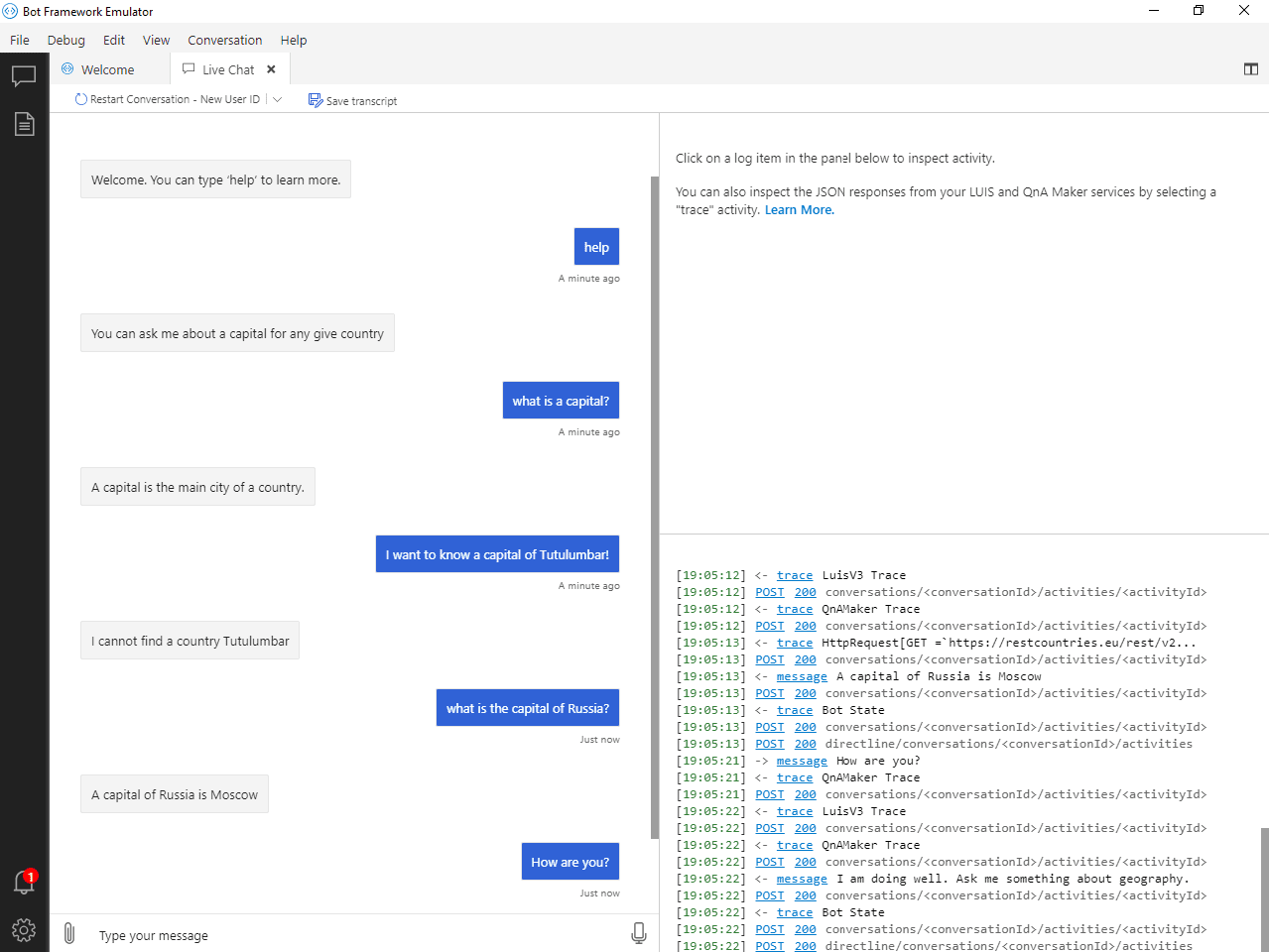Select the 'How are you?' chat bubble
The image size is (1269, 952).
point(570,862)
